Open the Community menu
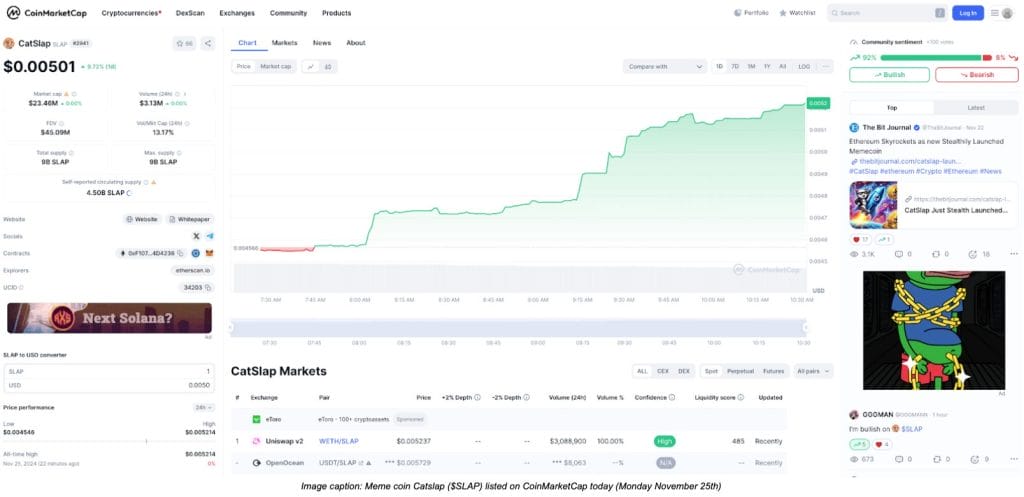 [288, 13]
